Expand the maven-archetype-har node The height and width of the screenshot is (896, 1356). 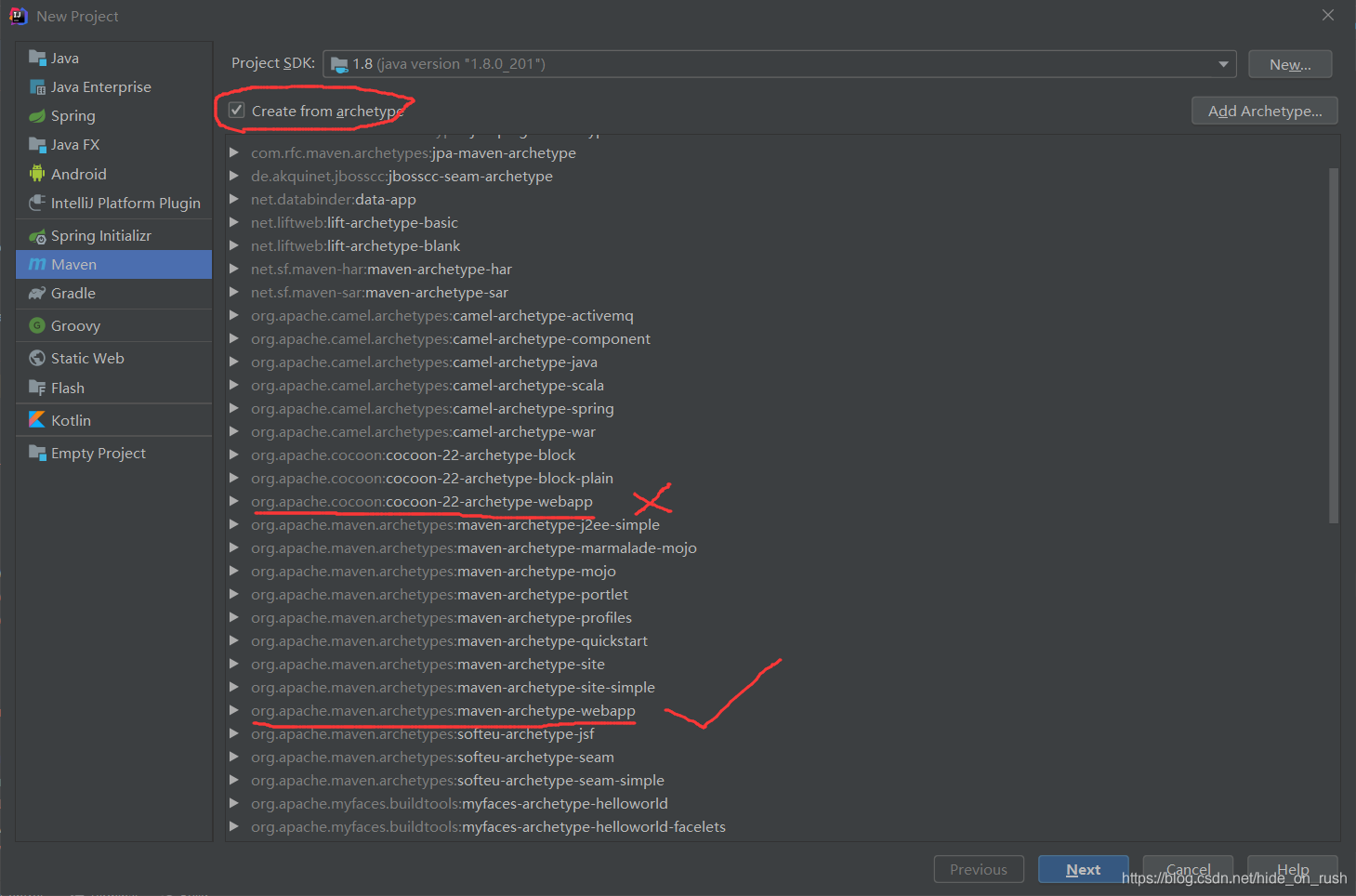click(234, 269)
